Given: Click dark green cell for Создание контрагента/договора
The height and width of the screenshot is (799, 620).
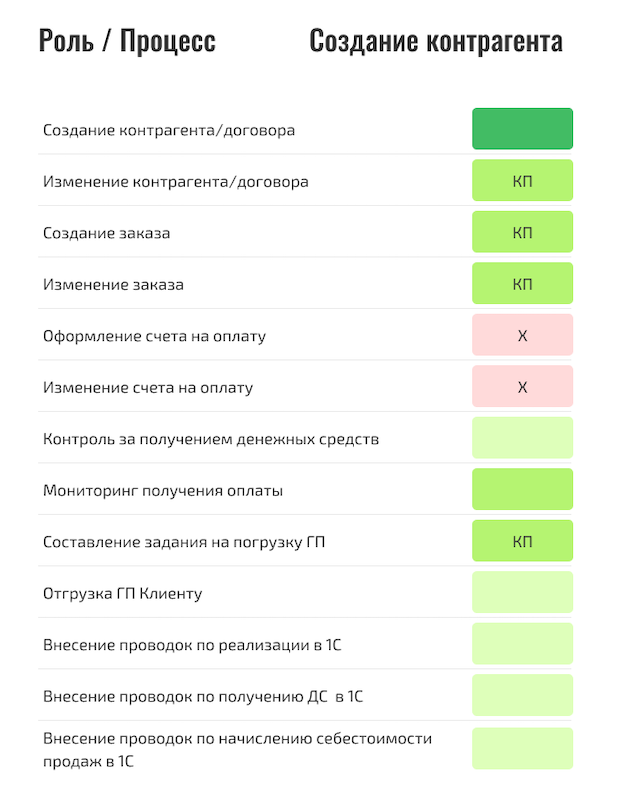Looking at the screenshot, I should pos(522,129).
